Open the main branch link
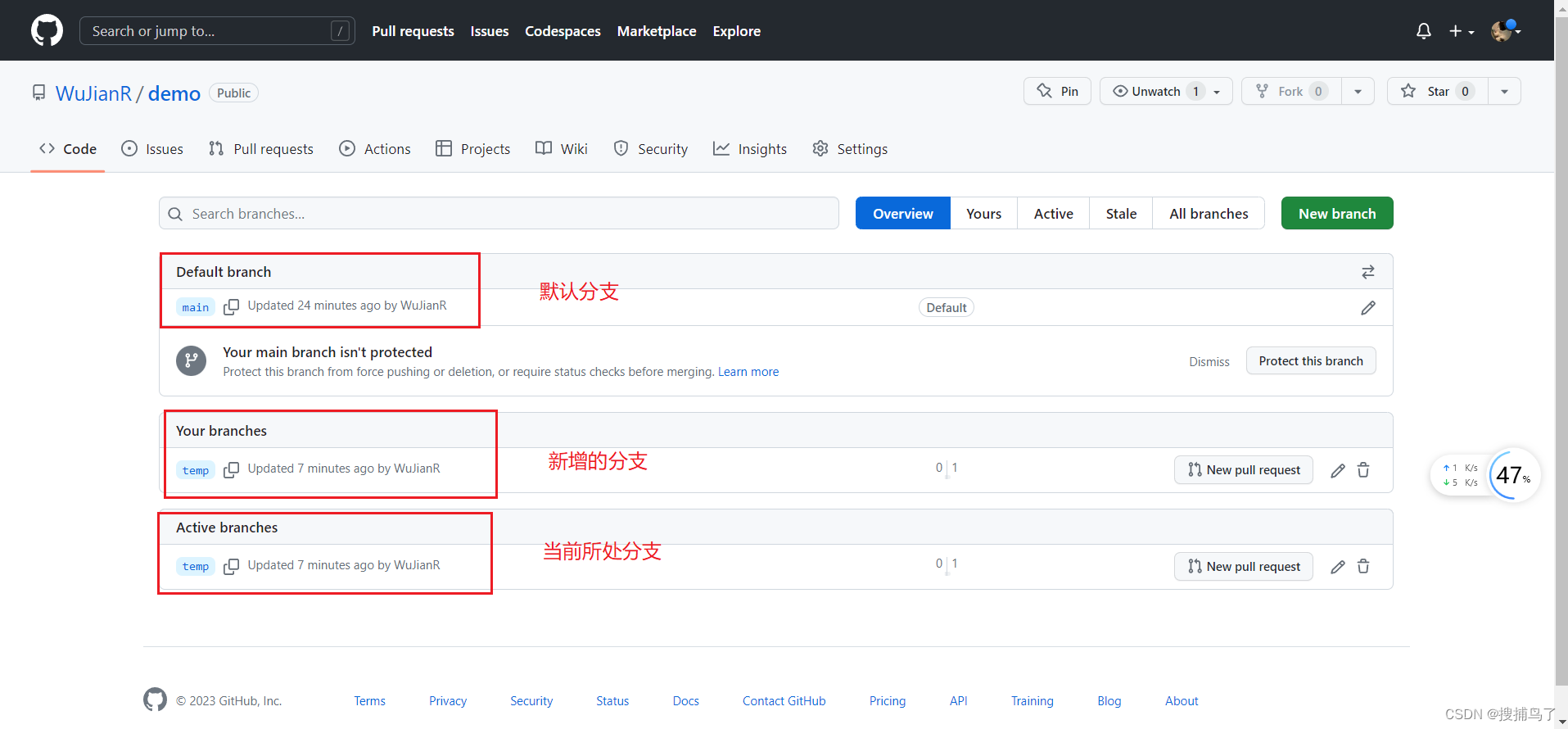This screenshot has height=729, width=1568. (x=196, y=307)
